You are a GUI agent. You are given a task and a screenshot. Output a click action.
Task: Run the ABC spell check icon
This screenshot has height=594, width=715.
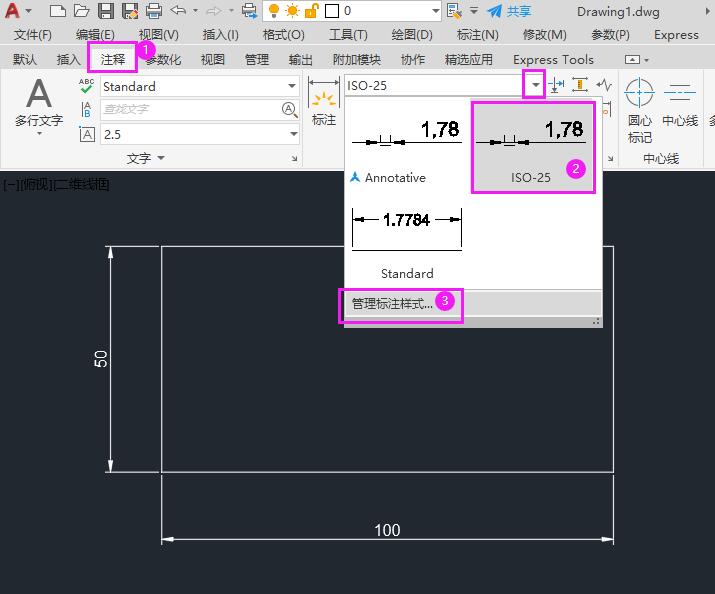(87, 85)
